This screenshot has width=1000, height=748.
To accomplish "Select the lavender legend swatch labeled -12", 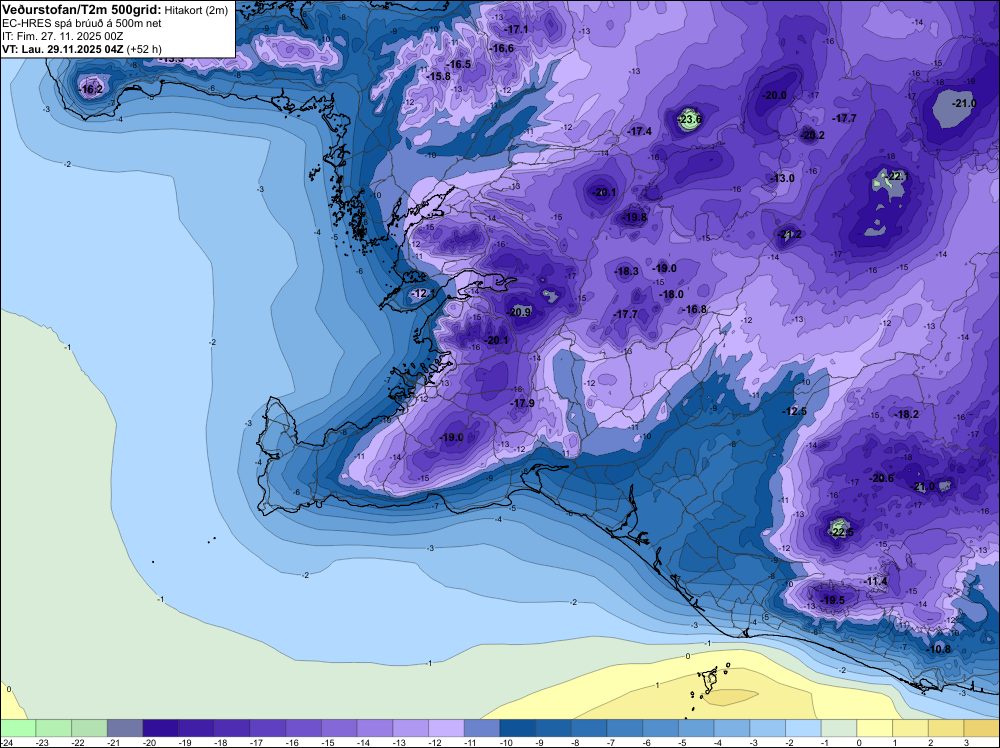I will [x=446, y=728].
